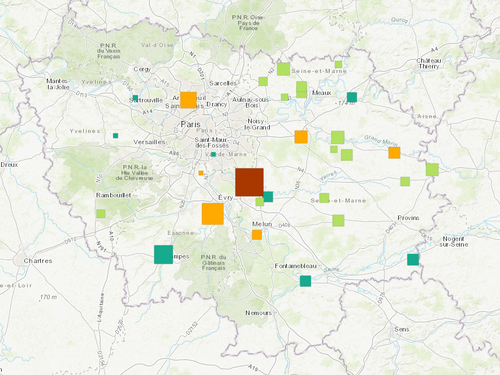Select the orange square near Noisy-le-Grand
The image size is (500, 375).
click(301, 137)
